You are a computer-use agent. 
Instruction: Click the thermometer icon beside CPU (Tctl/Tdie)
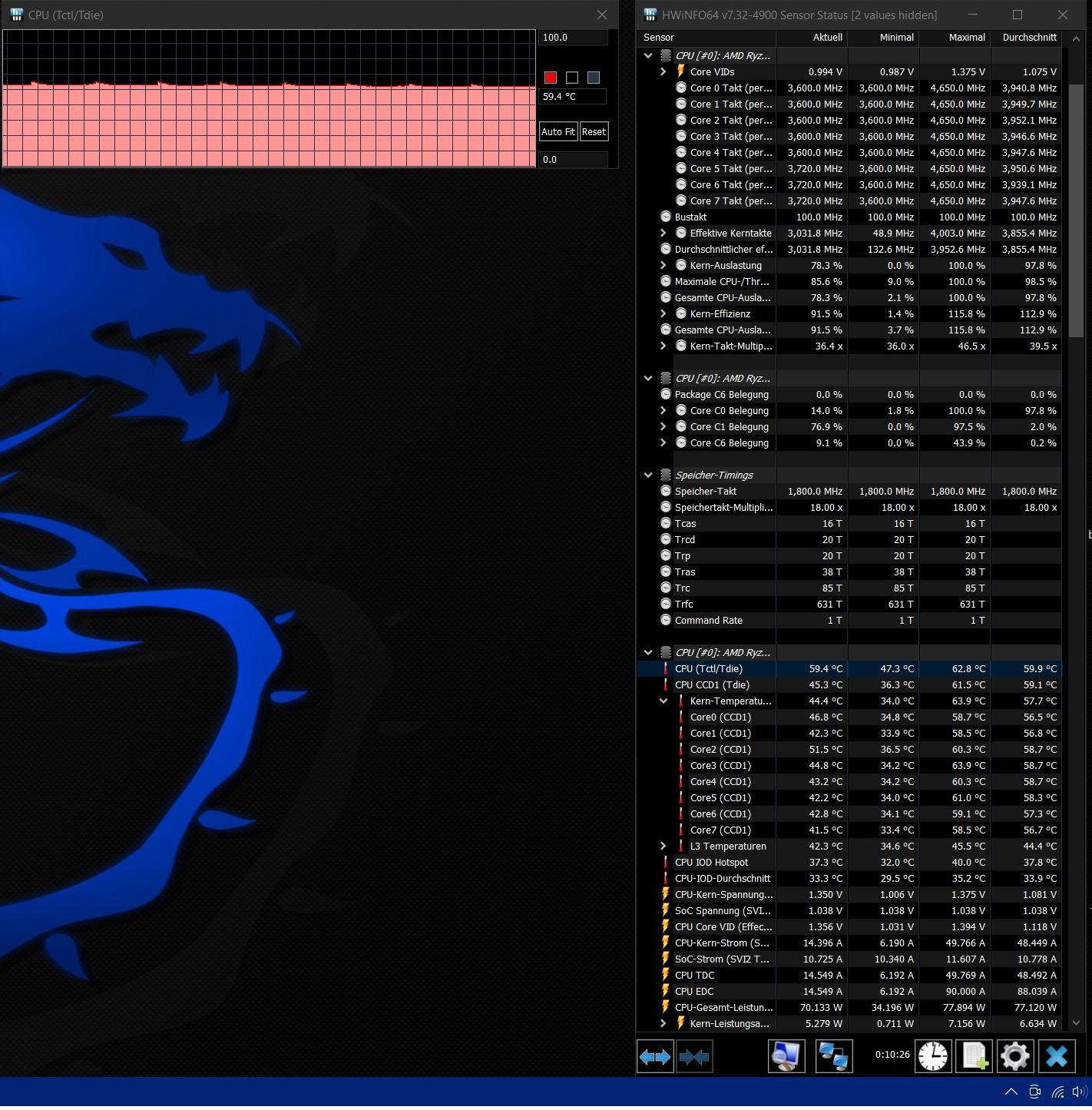point(666,668)
